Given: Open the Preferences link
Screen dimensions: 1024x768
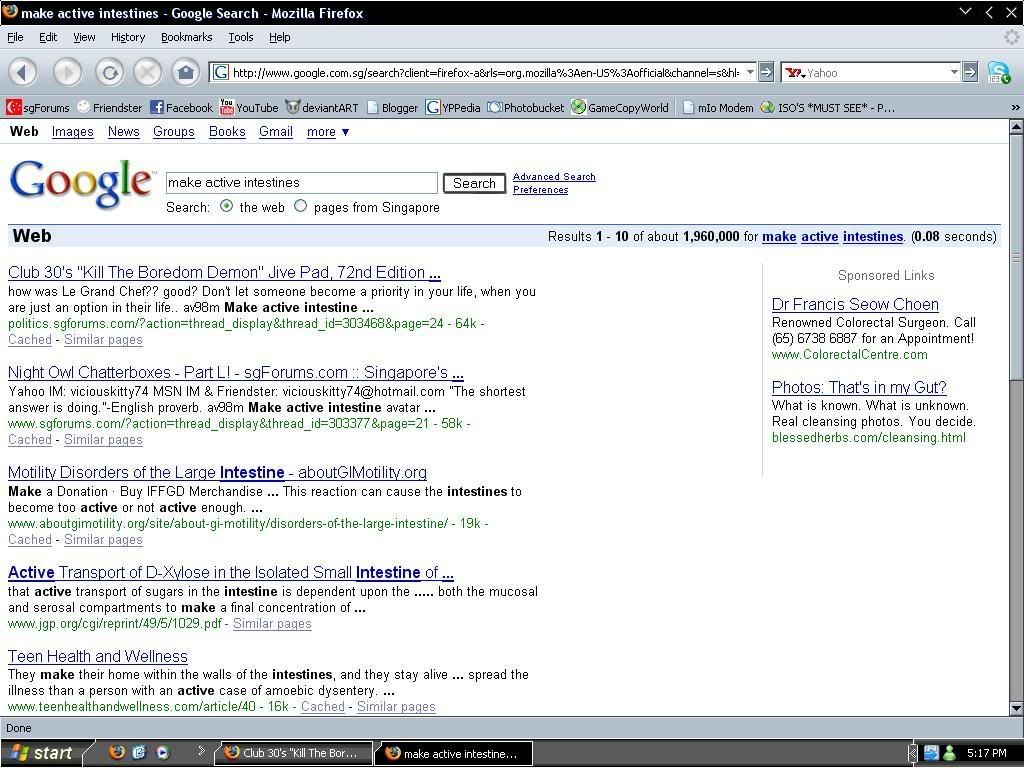Looking at the screenshot, I should pyautogui.click(x=540, y=189).
